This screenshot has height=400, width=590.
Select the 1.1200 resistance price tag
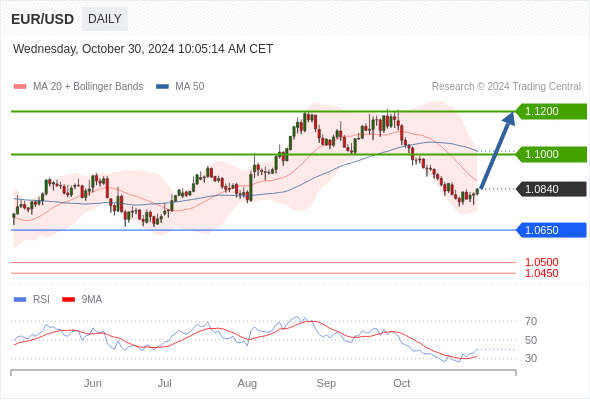tap(551, 111)
